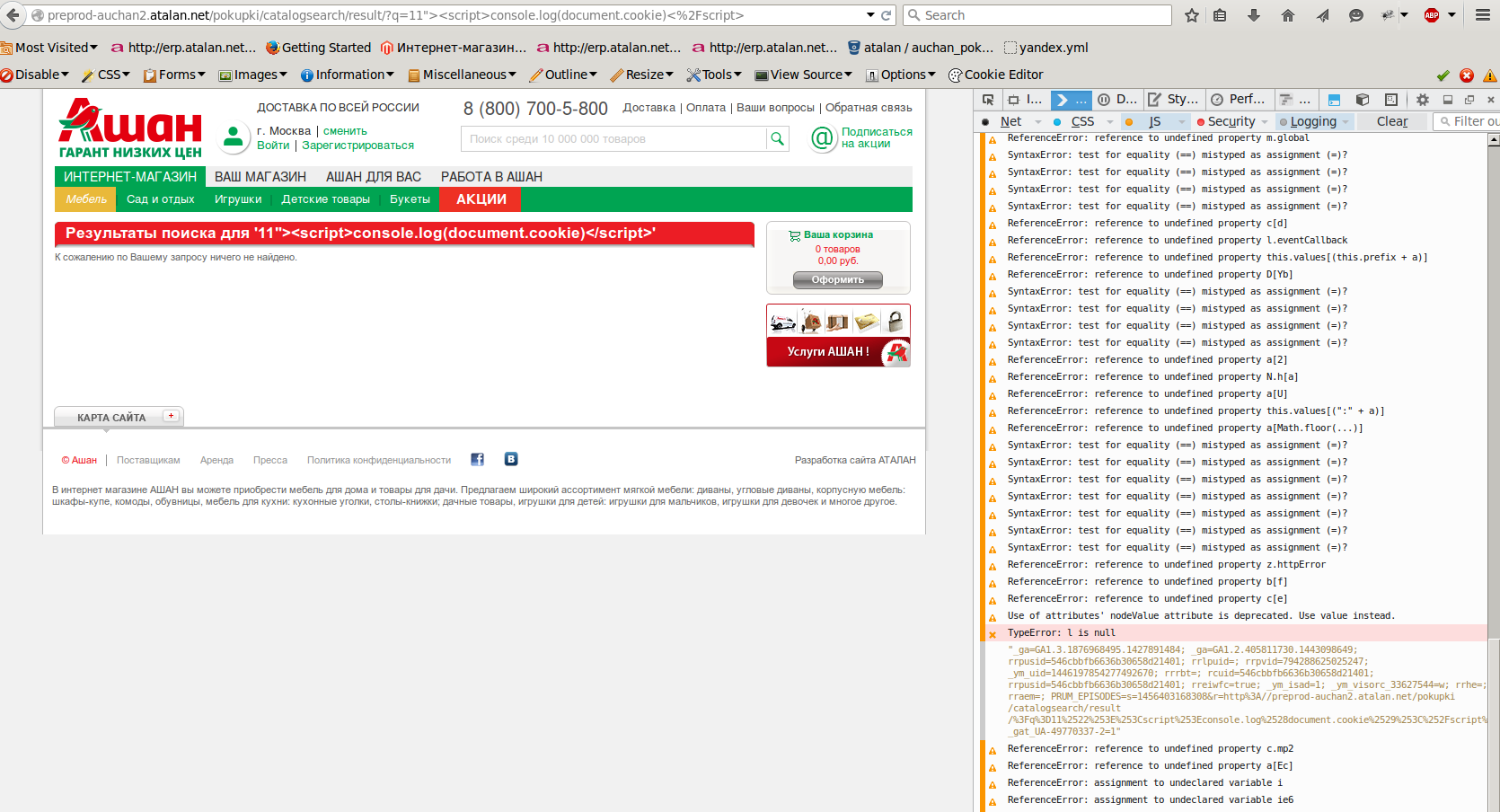1500x812 pixels.
Task: Open the JS filter dropdown arrow
Action: point(1182,122)
